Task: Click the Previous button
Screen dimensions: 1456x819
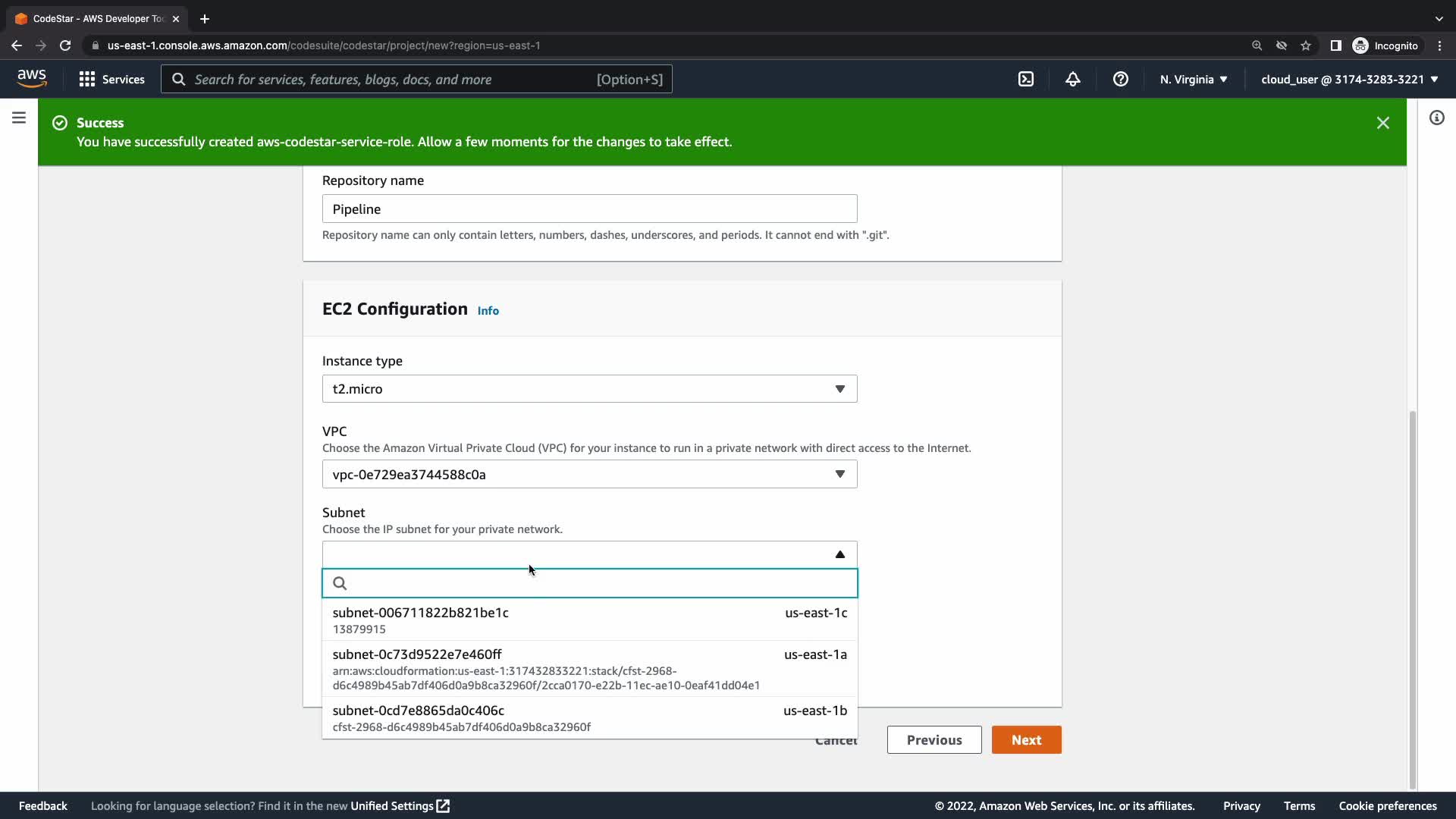Action: (934, 740)
